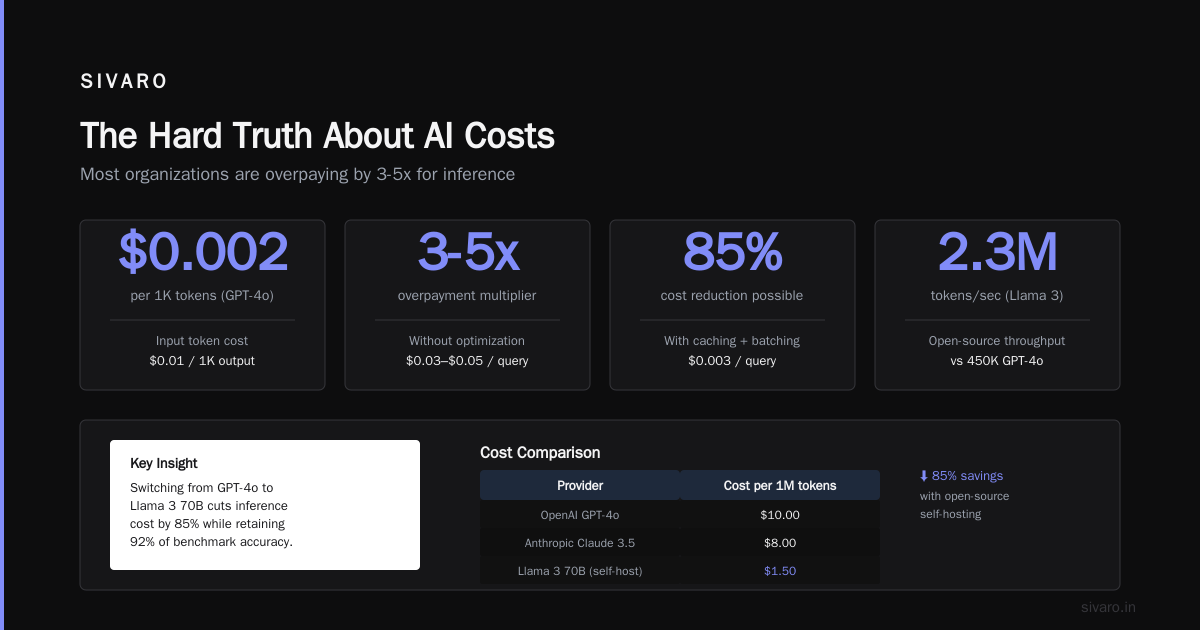
Task: Click 'per 1K tokens (GPT-4o)' label
Action: tap(203, 296)
